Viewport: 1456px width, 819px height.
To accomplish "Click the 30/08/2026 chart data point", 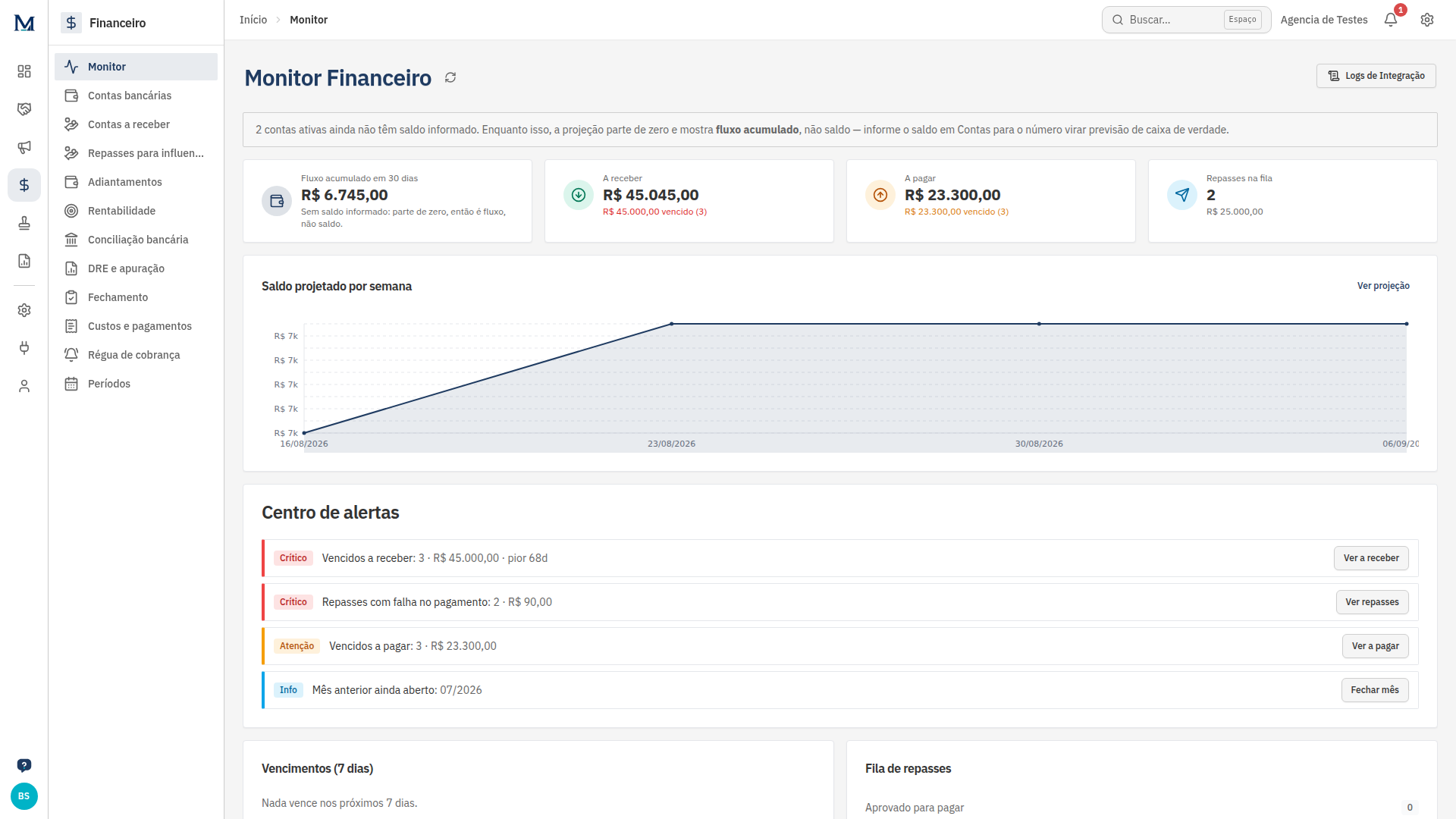I will click(x=1039, y=324).
